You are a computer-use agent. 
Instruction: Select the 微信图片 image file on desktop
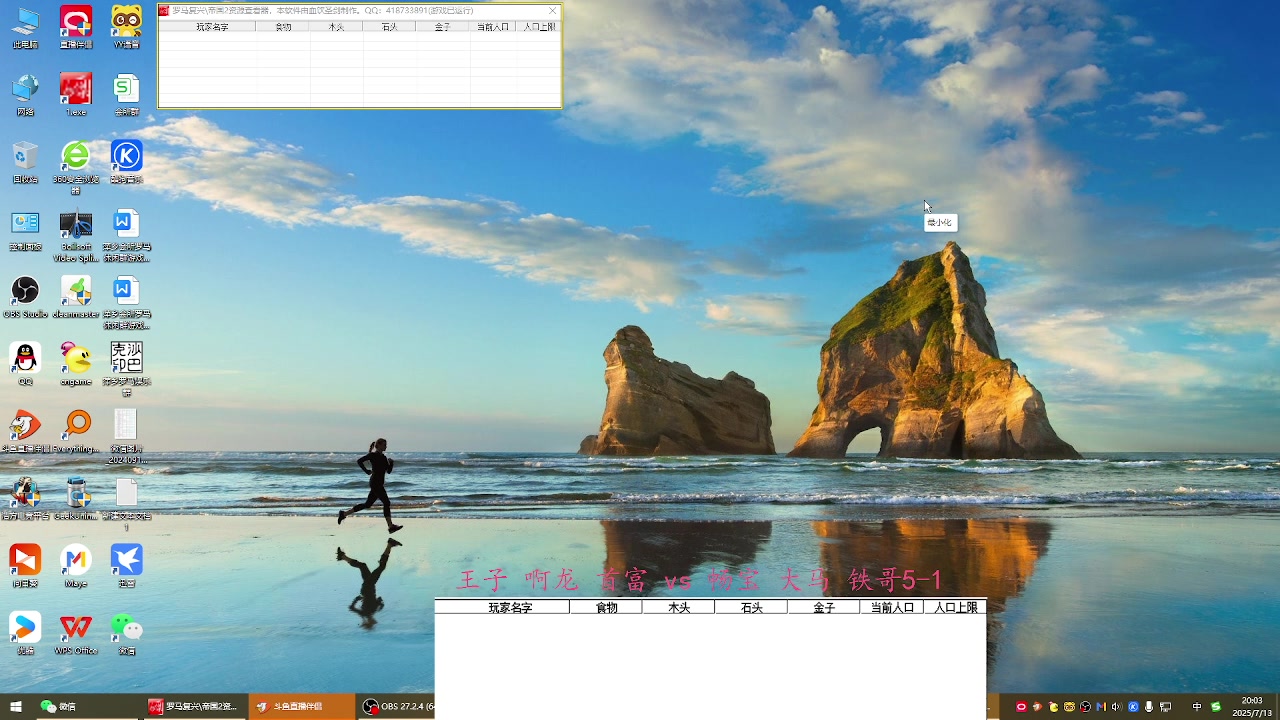pyautogui.click(x=126, y=436)
